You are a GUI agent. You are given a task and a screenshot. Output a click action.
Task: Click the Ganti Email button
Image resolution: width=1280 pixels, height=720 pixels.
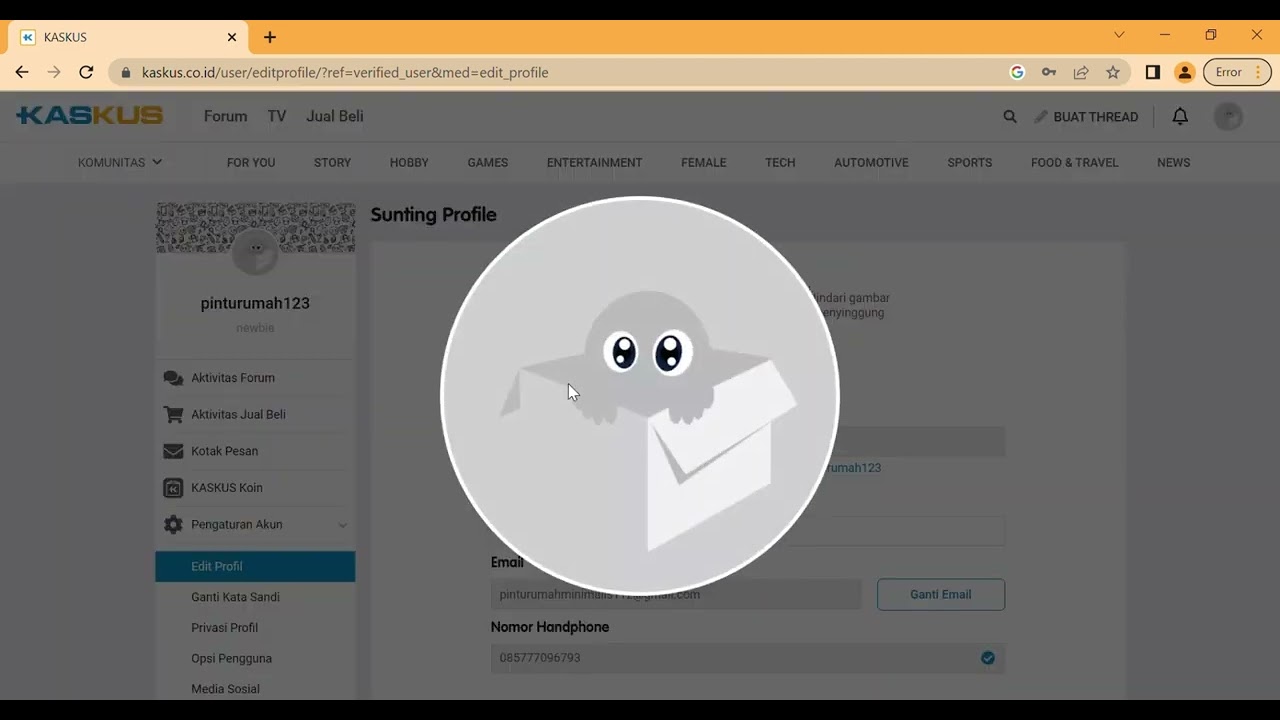click(941, 594)
